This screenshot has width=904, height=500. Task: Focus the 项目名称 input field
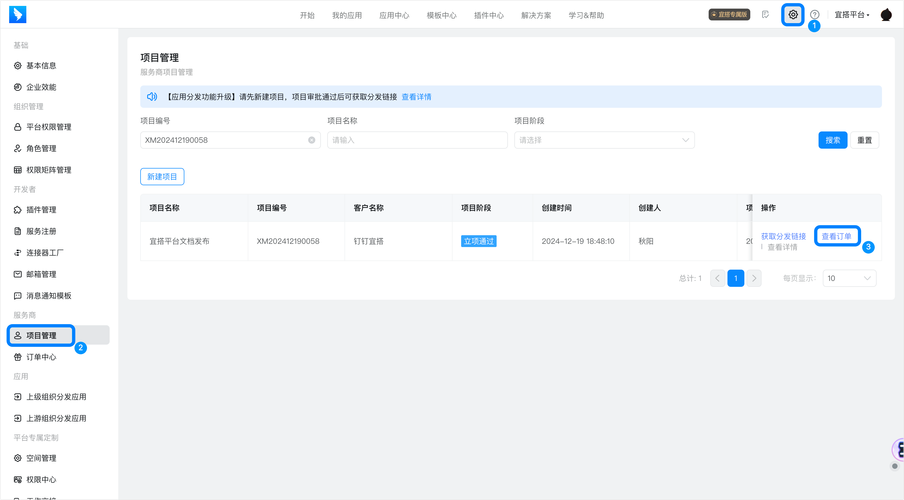[x=417, y=140]
